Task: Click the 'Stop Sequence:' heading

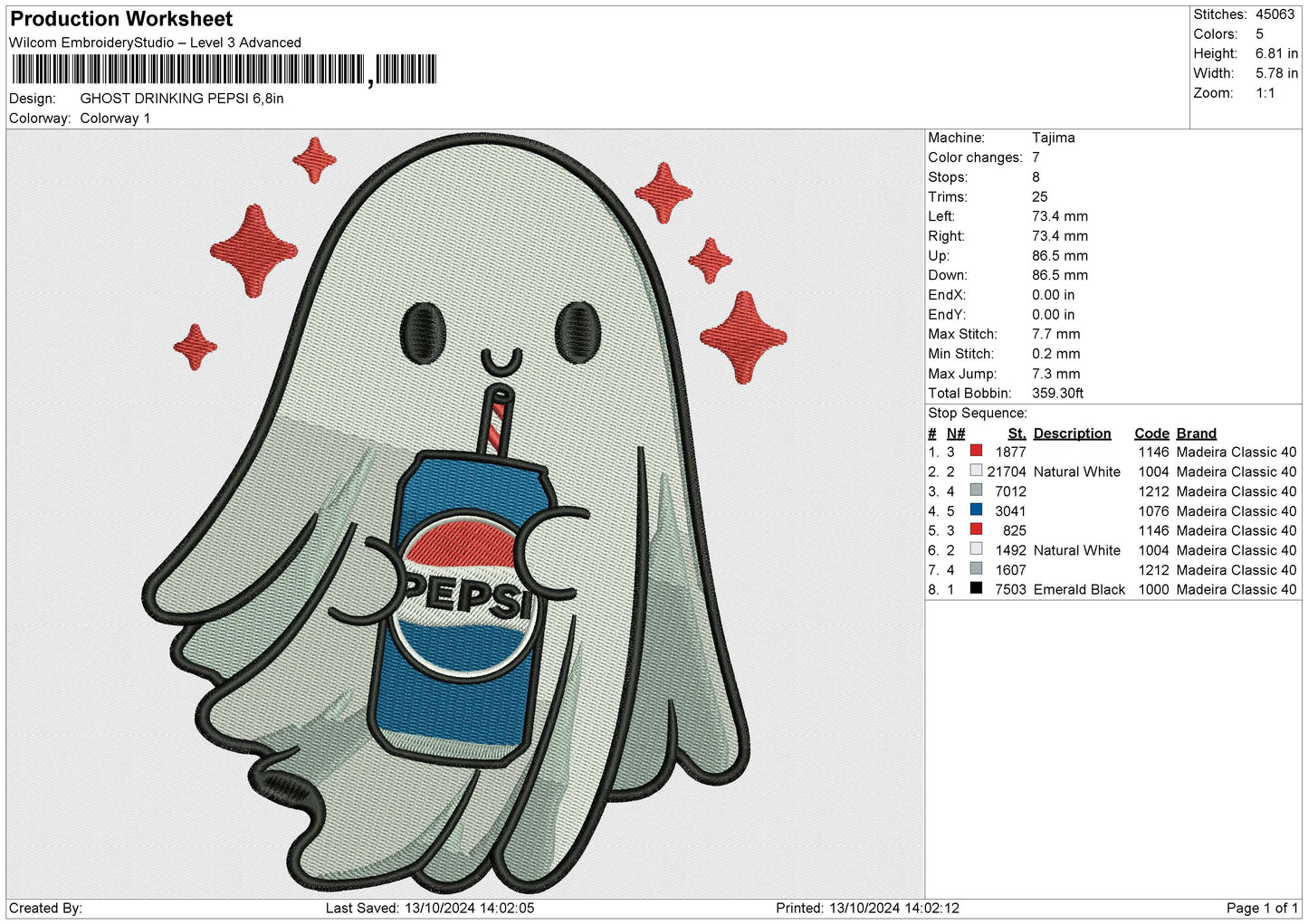Action: 978,414
